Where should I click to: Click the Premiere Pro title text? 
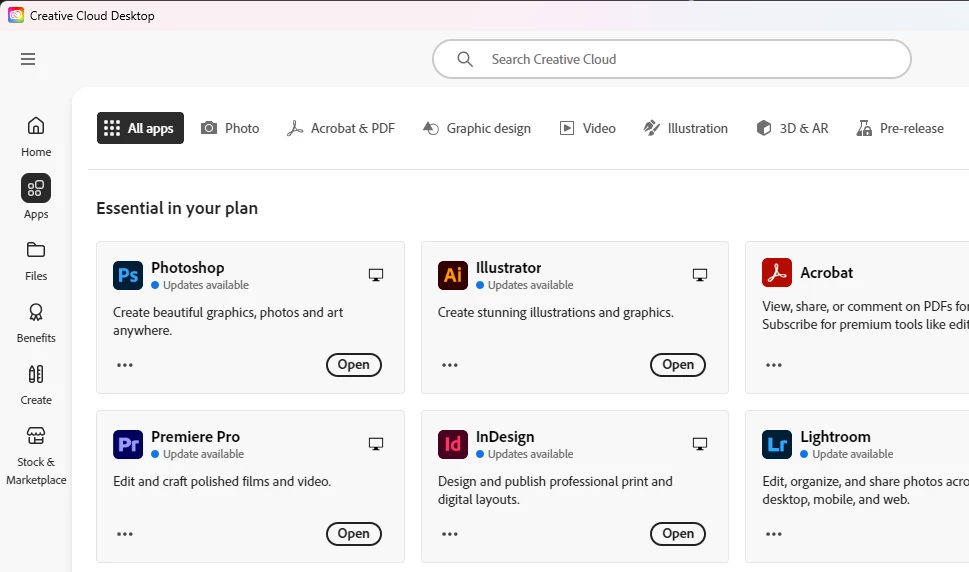(195, 437)
